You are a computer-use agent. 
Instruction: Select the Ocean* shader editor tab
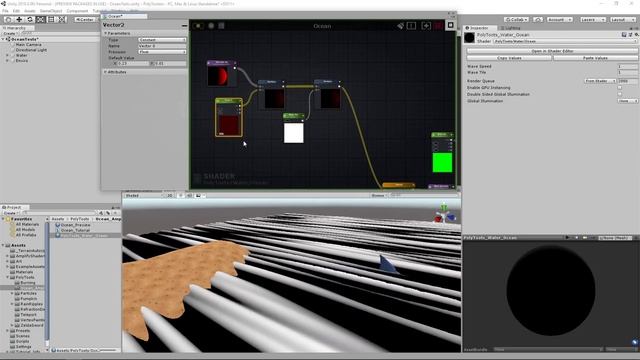[124, 16]
